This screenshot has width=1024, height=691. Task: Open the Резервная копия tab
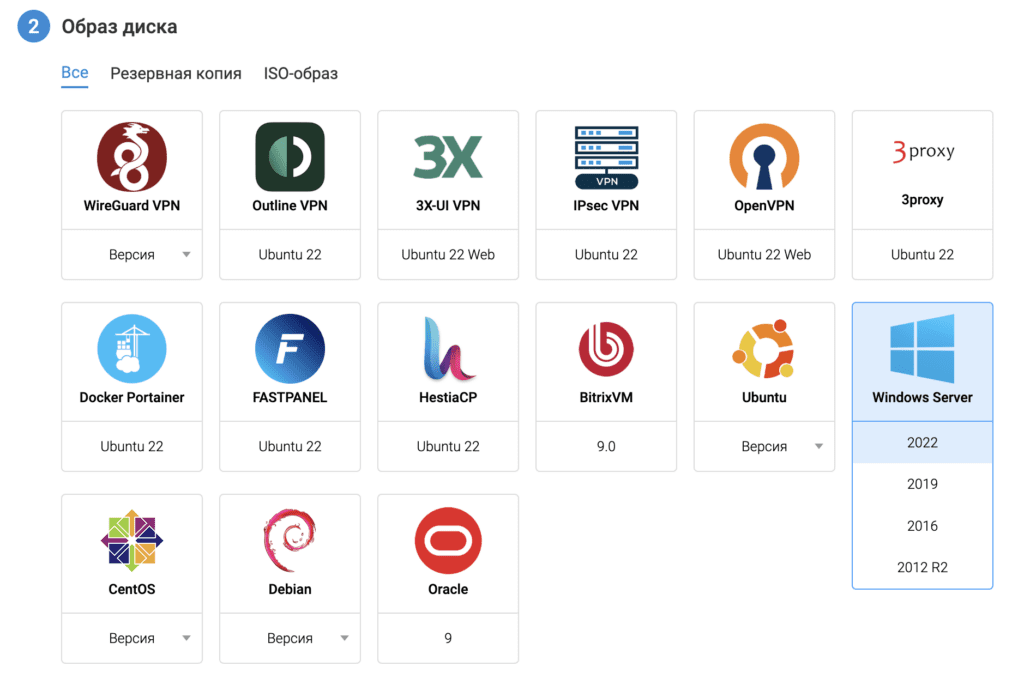point(176,73)
